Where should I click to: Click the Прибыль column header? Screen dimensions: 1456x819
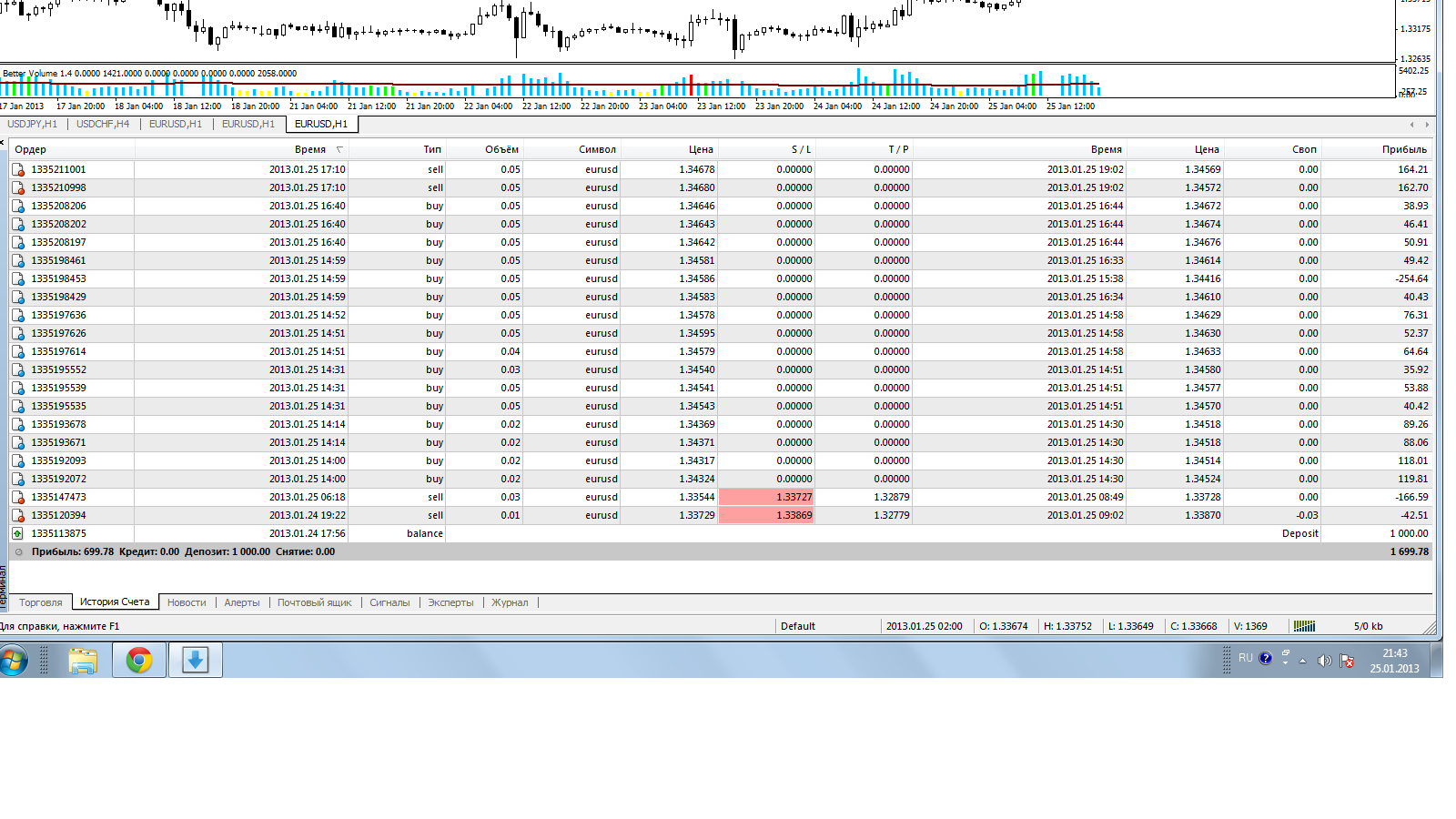point(1403,149)
